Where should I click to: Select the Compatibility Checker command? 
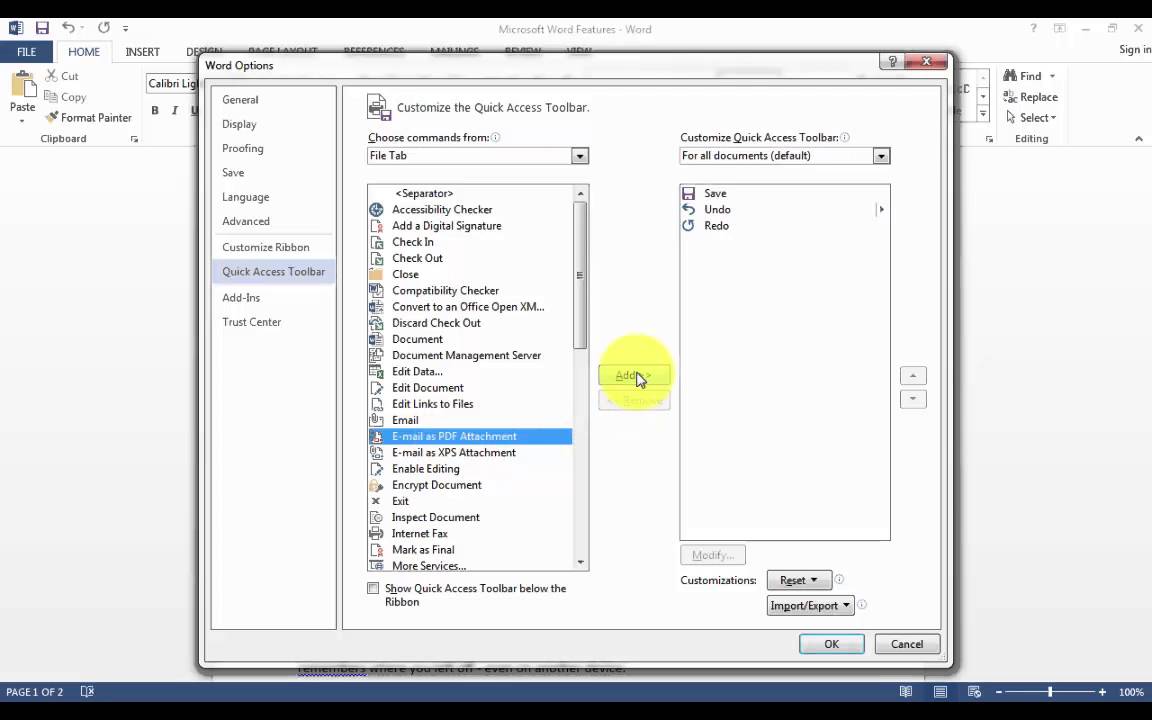point(470,290)
